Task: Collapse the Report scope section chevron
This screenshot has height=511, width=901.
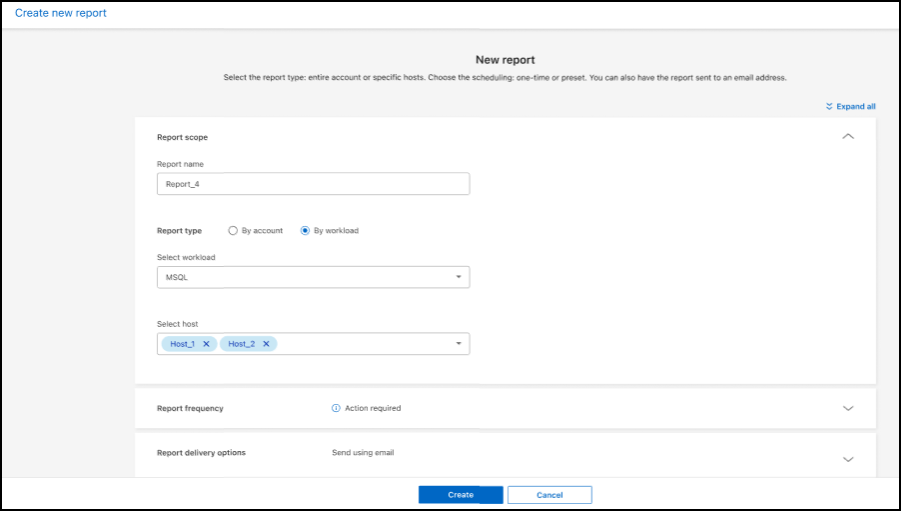Action: [x=848, y=136]
